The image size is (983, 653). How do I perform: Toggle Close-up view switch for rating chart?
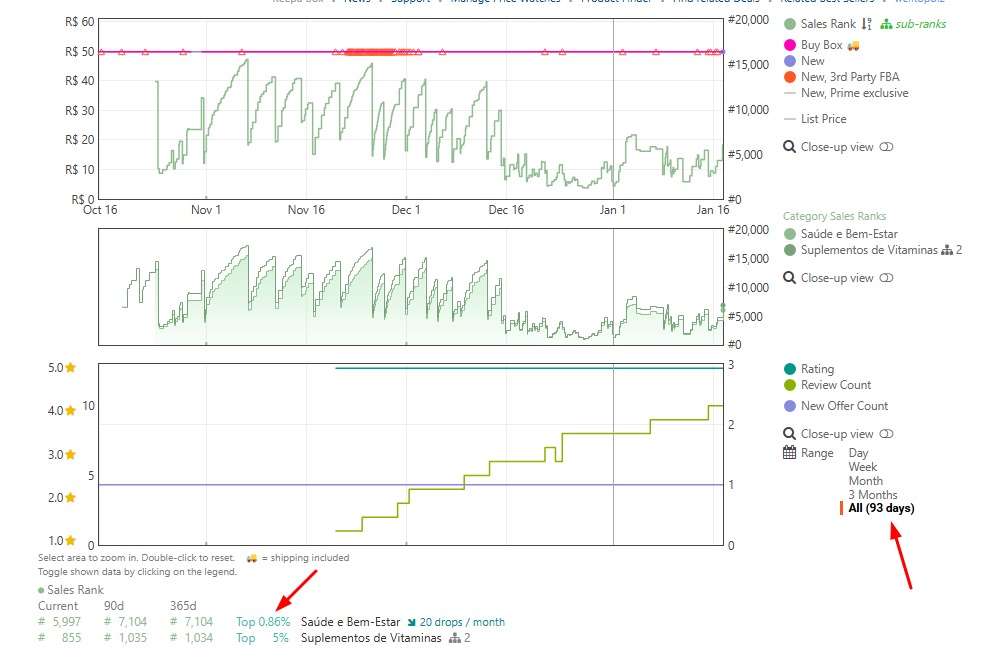coord(886,434)
